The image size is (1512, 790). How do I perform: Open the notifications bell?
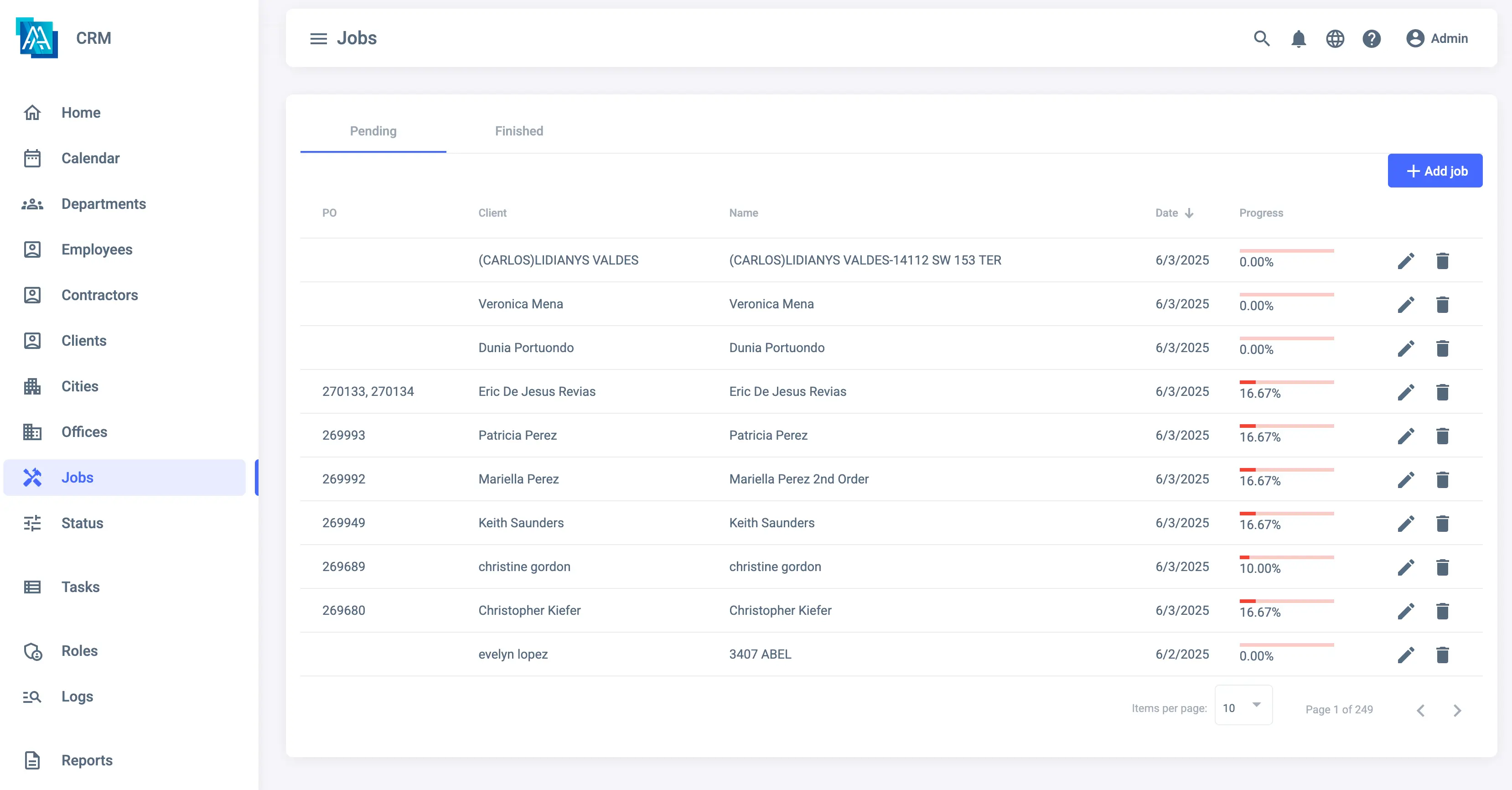tap(1298, 39)
